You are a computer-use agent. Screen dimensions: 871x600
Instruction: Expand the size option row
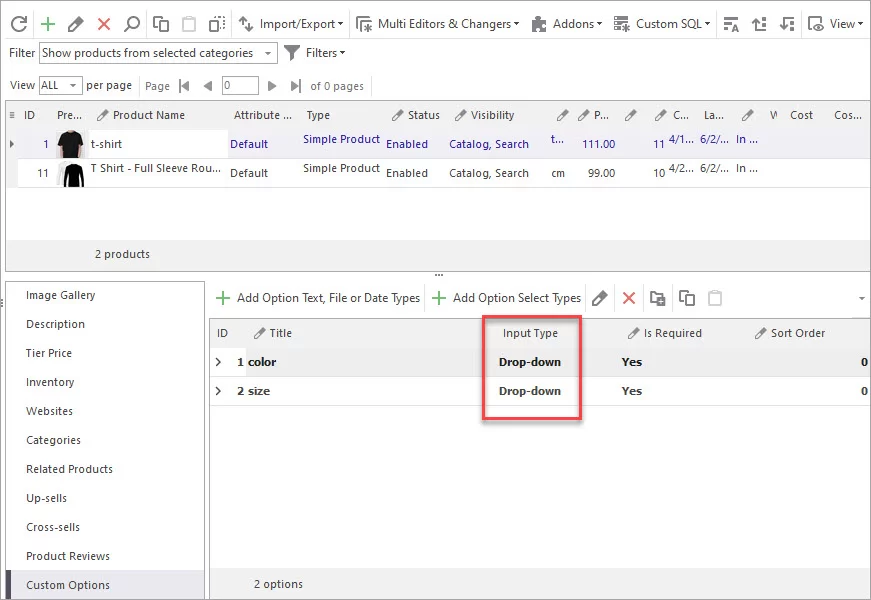219,391
